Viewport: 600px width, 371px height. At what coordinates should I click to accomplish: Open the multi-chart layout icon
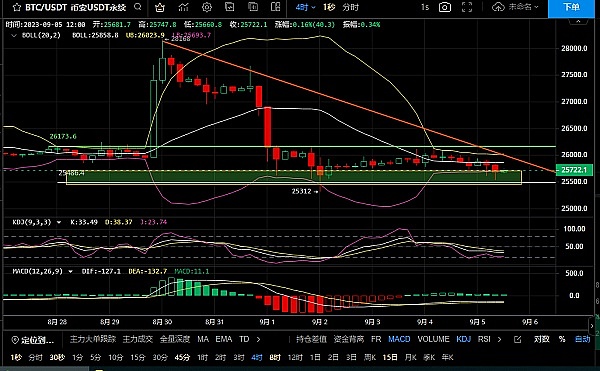276,7
